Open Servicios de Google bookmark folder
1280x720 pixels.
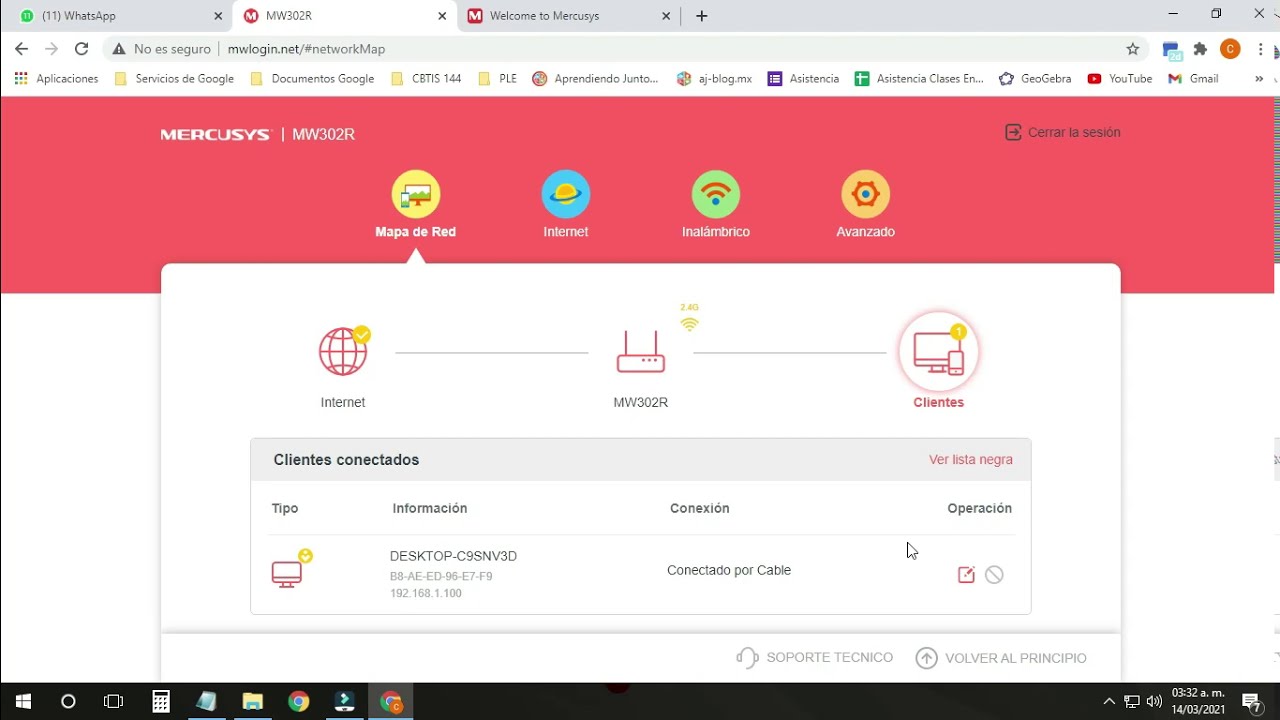pyautogui.click(x=174, y=79)
